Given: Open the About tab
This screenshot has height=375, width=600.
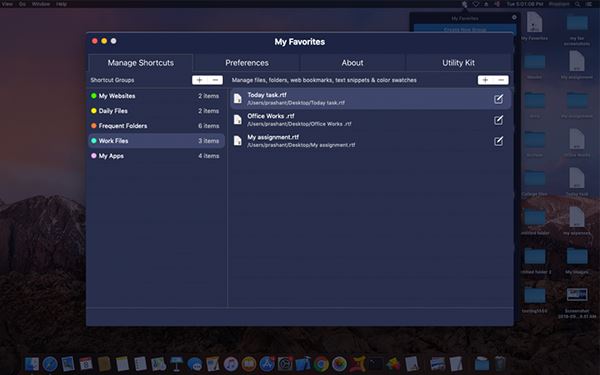Looking at the screenshot, I should pos(352,63).
